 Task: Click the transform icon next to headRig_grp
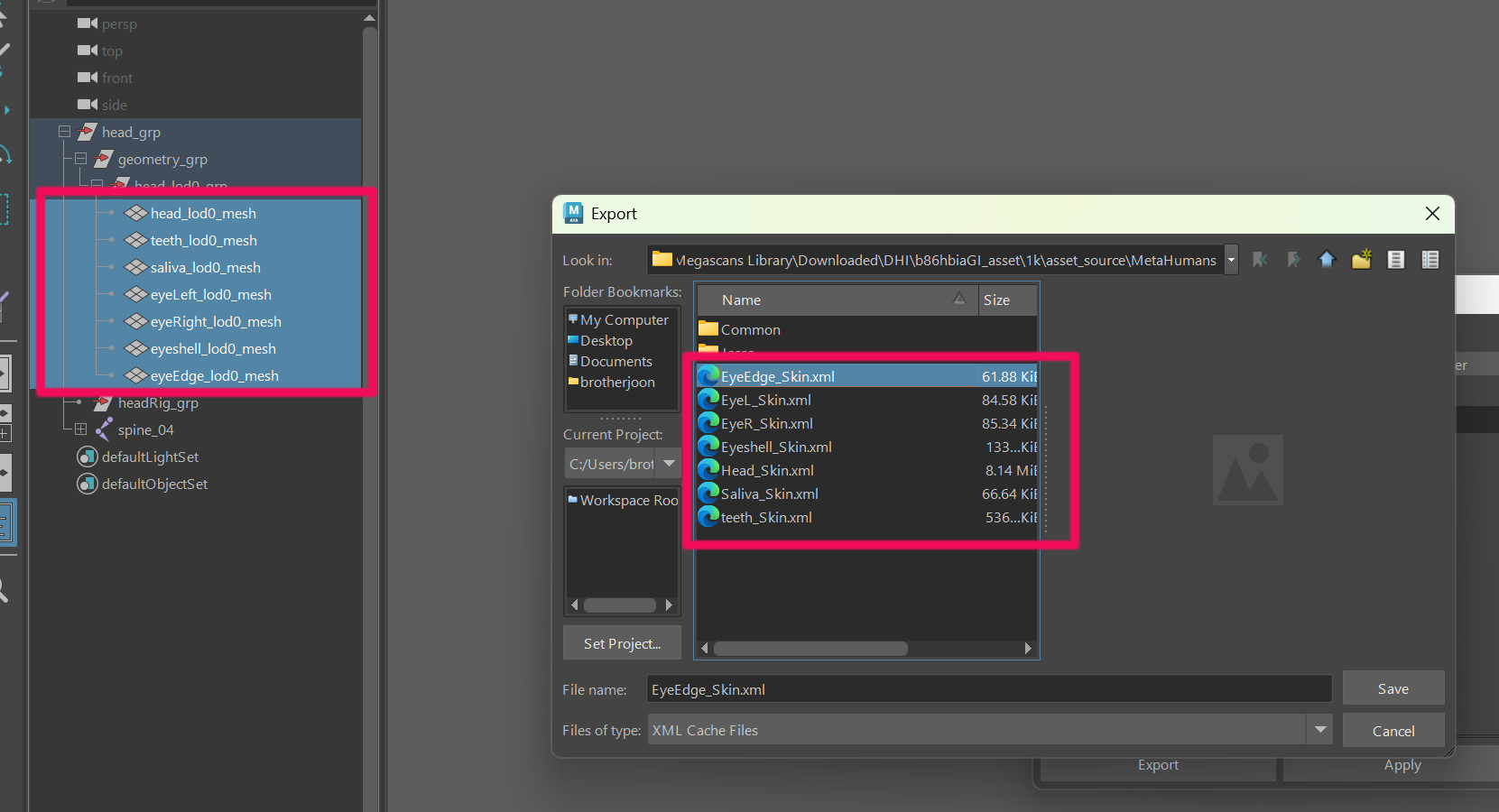[102, 403]
